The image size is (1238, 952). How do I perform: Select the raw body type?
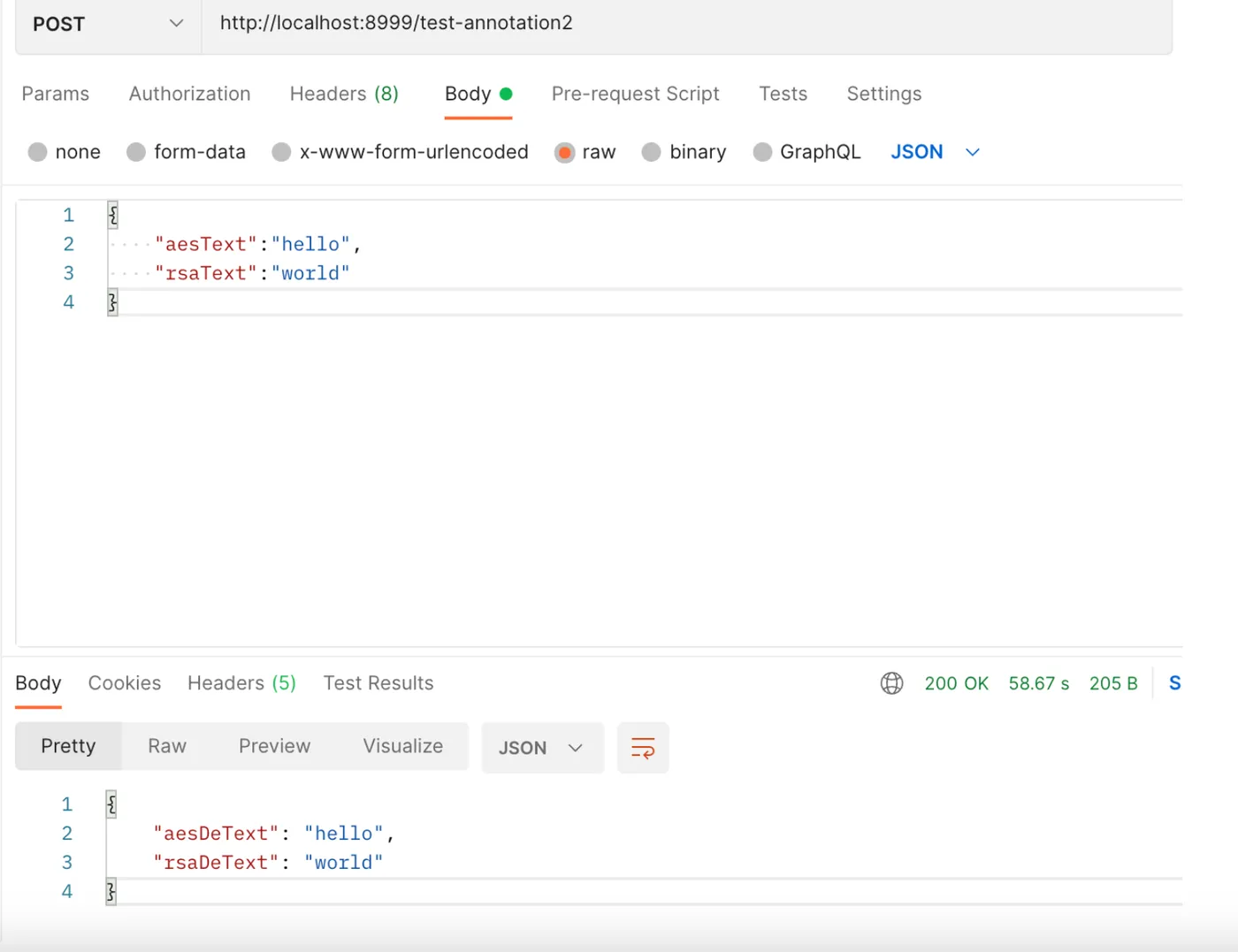coord(585,152)
